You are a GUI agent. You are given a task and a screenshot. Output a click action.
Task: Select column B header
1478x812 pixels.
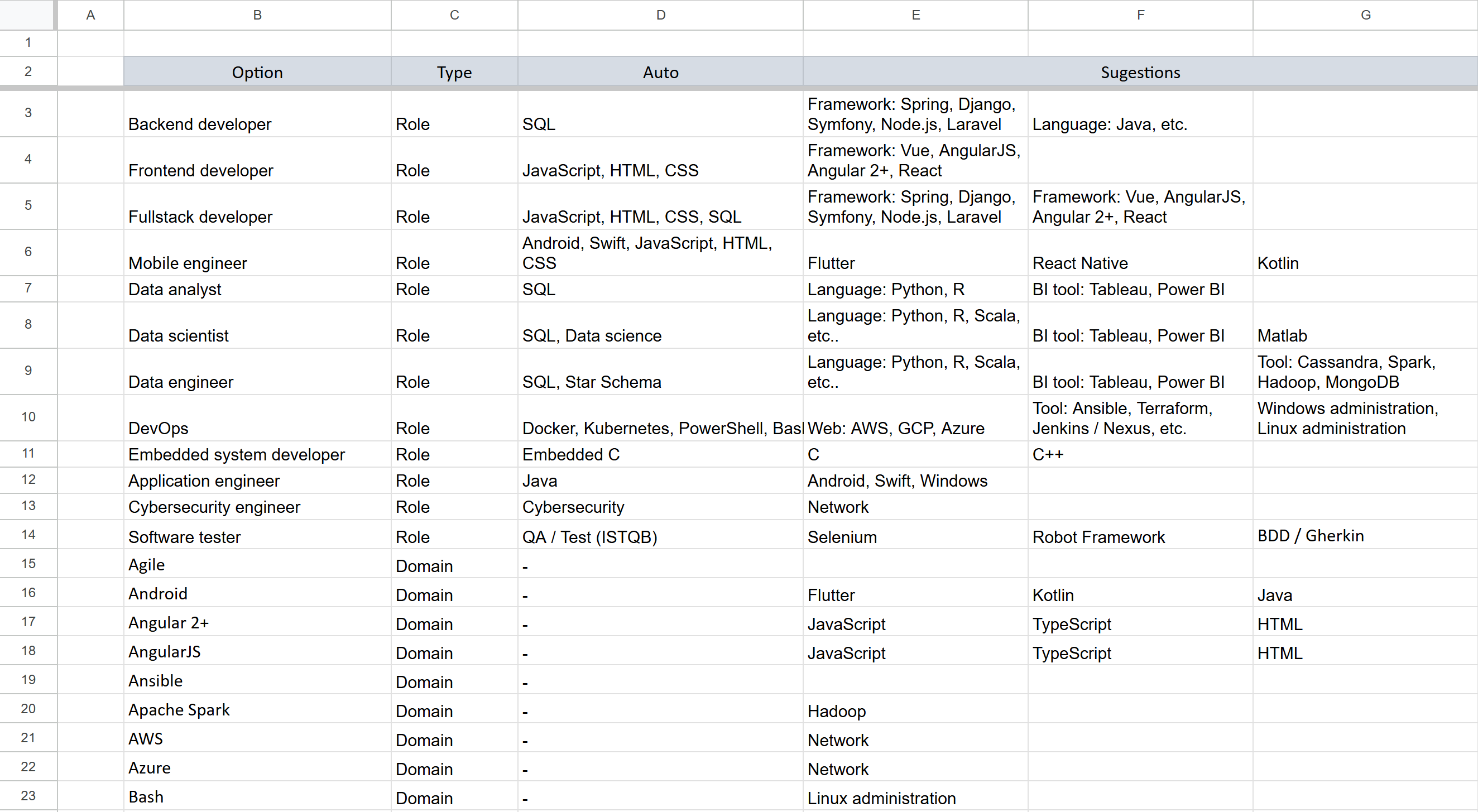click(x=257, y=15)
